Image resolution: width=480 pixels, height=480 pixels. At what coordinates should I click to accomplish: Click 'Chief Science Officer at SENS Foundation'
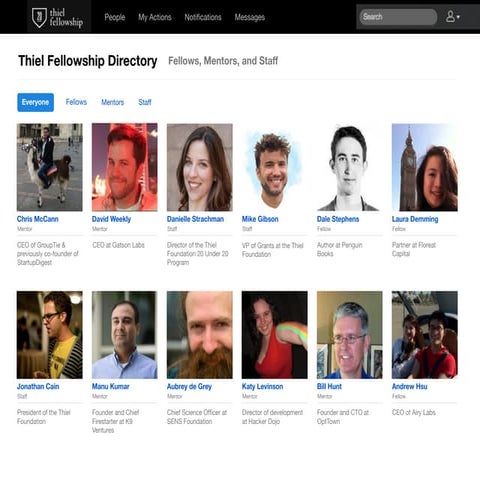tap(197, 417)
